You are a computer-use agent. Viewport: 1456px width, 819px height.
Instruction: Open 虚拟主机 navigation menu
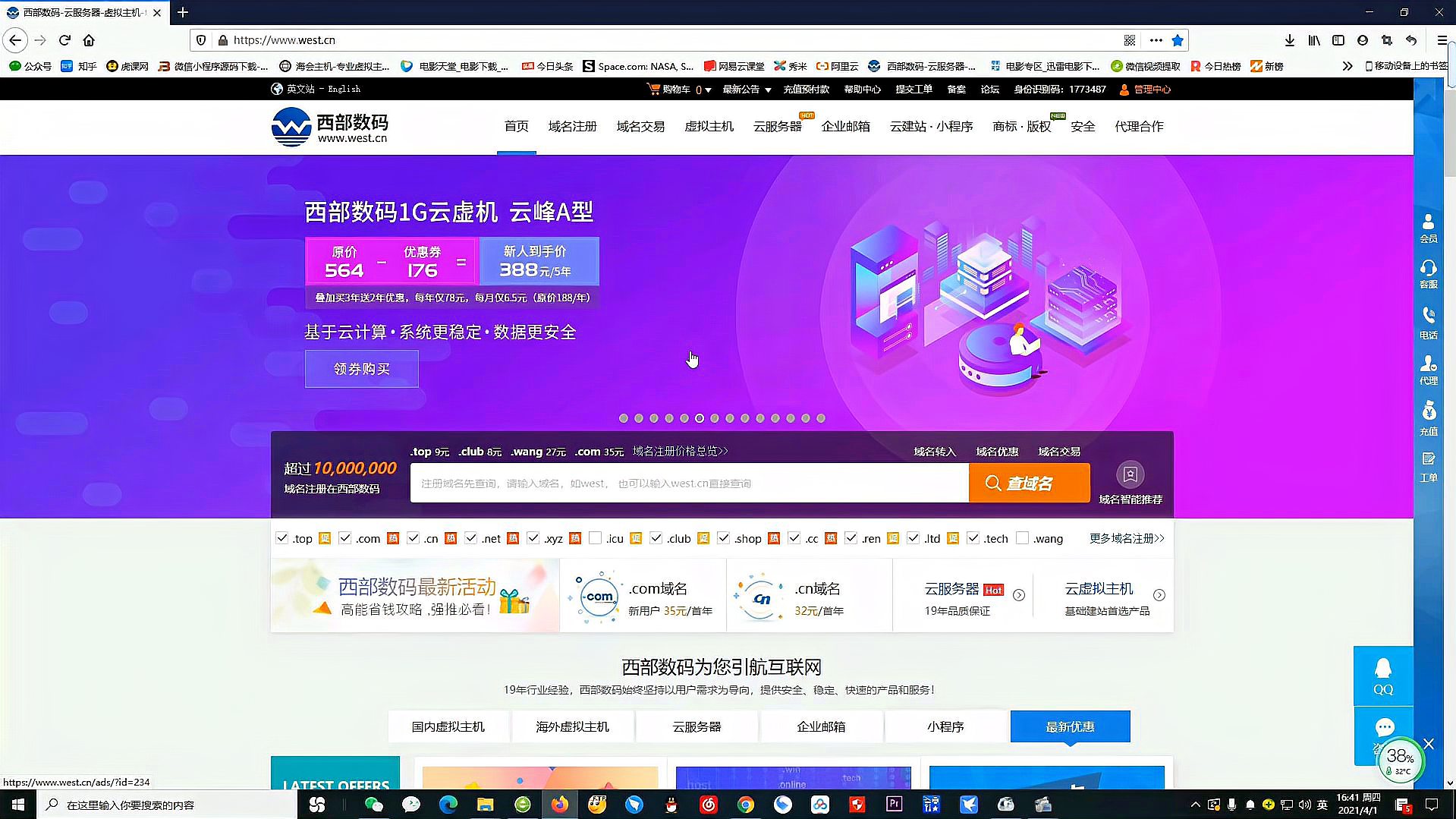[x=709, y=127]
